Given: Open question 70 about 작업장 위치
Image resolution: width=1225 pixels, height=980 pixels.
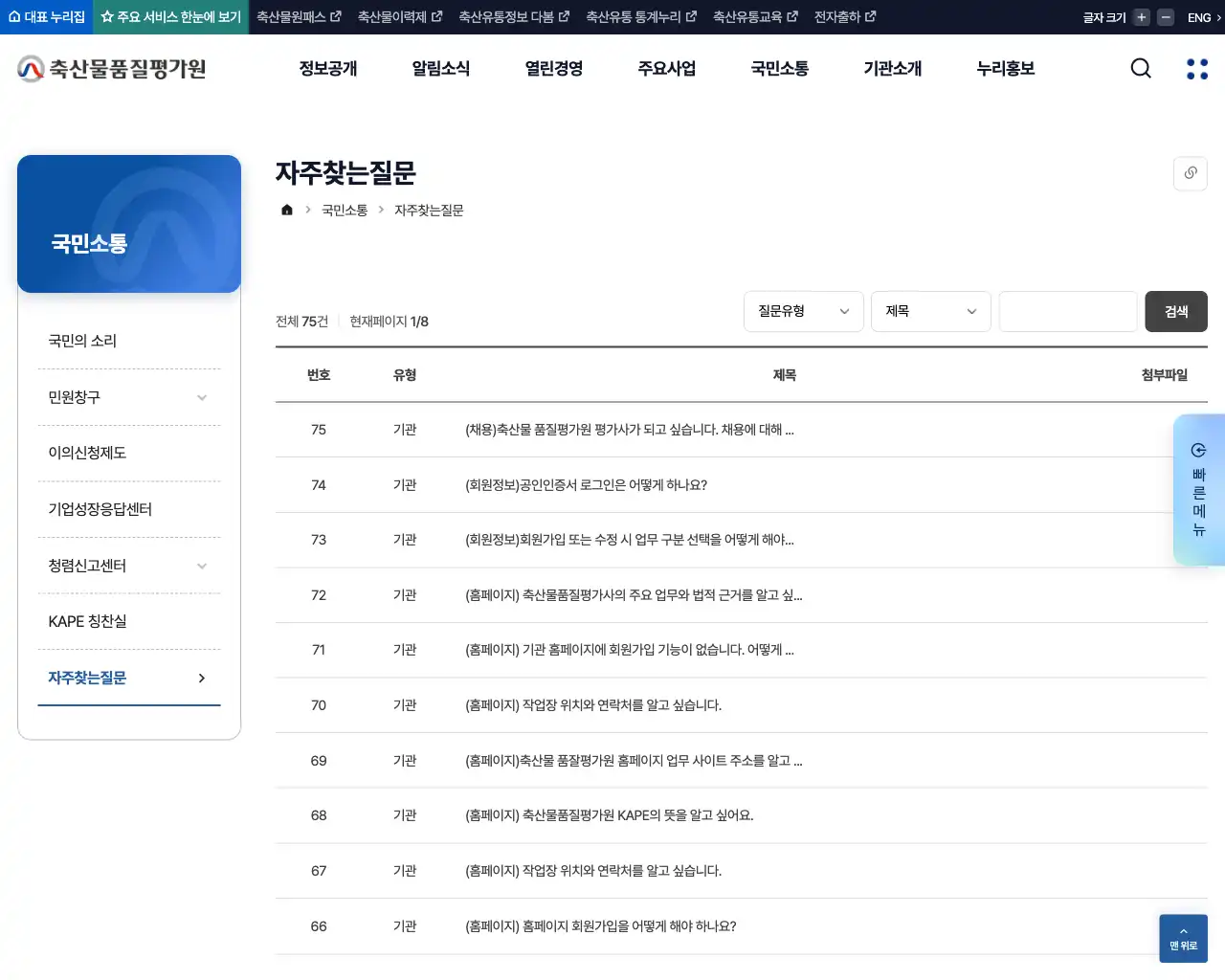Looking at the screenshot, I should coord(593,705).
